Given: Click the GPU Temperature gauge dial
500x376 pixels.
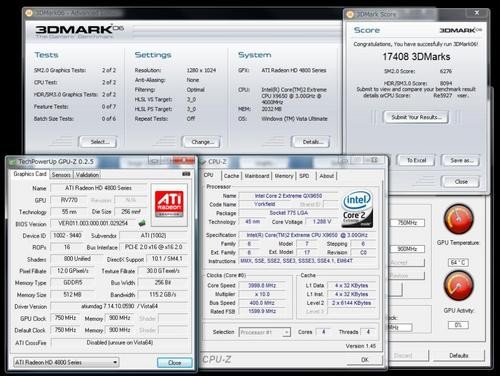Looking at the screenshot, I should [x=458, y=219].
